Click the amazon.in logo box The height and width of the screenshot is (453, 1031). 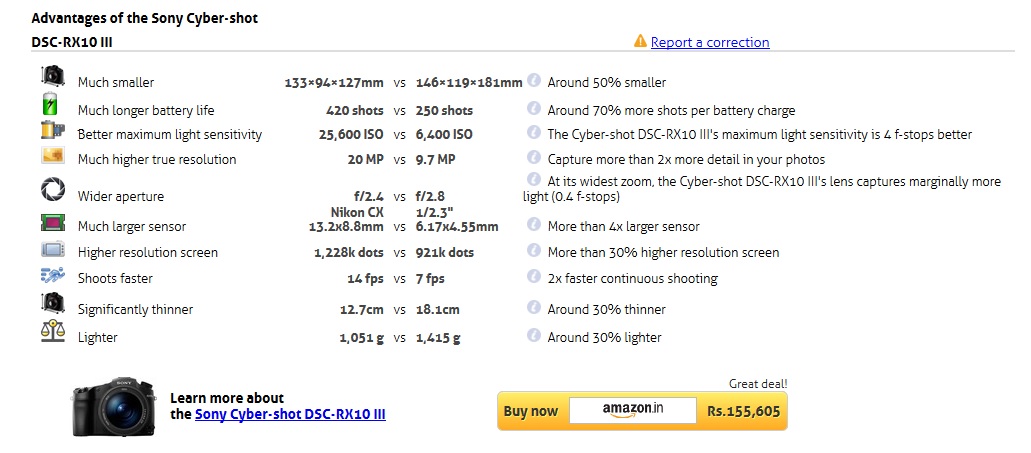tap(633, 410)
